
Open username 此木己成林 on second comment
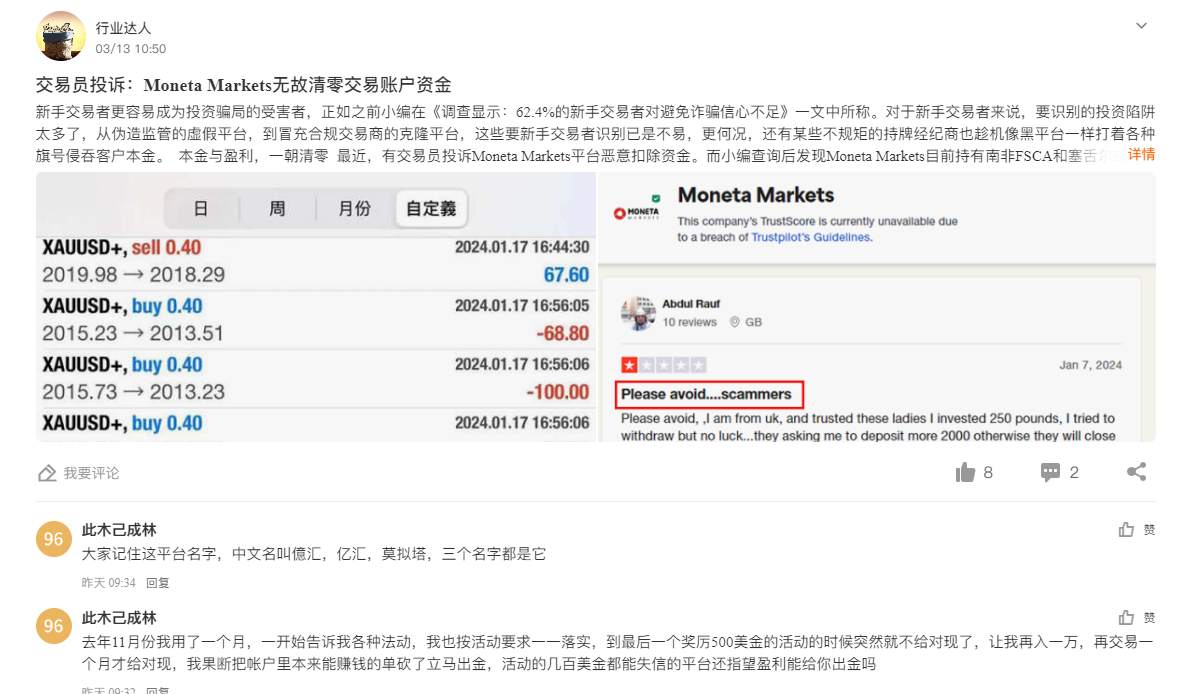point(119,617)
